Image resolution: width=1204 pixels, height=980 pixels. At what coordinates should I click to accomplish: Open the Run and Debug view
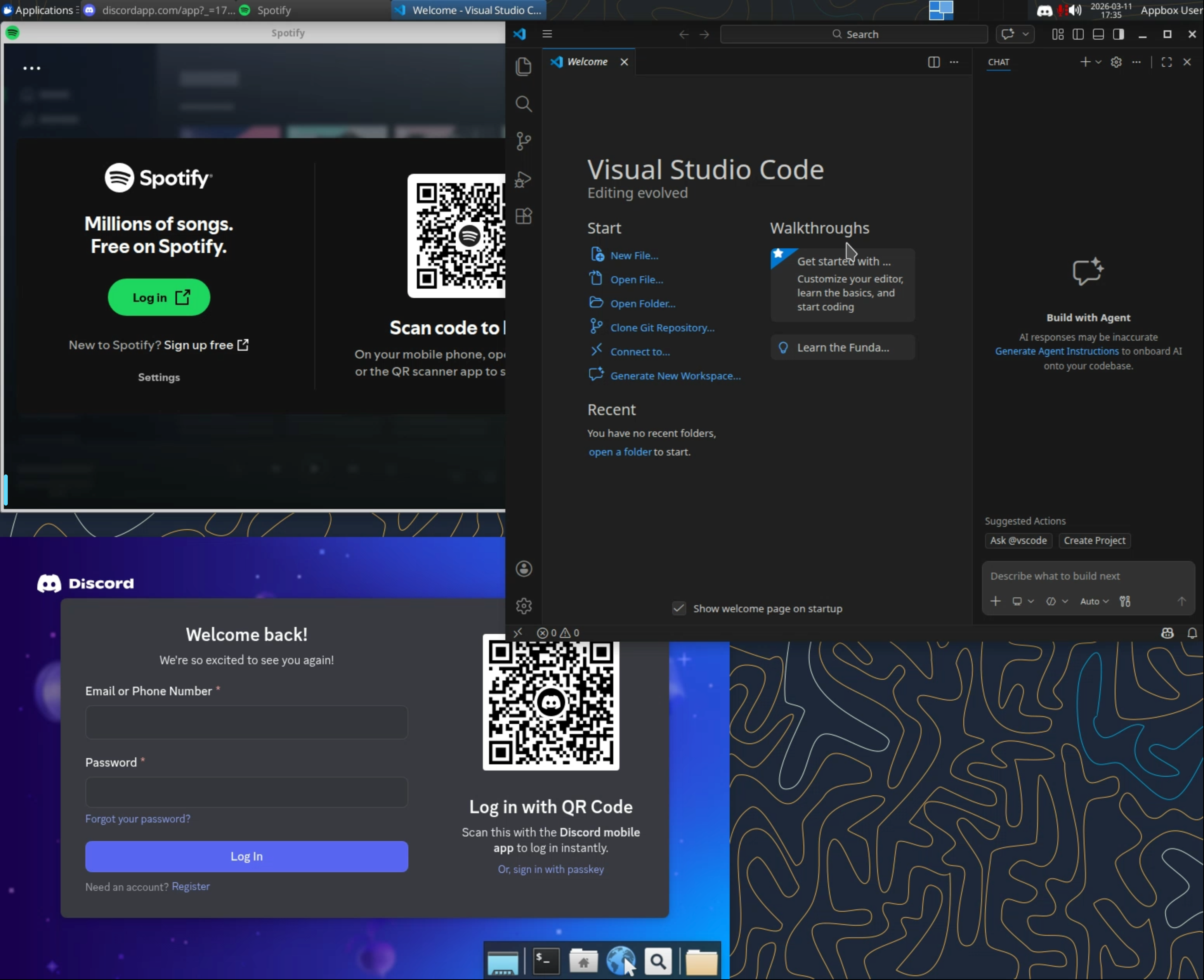(524, 179)
